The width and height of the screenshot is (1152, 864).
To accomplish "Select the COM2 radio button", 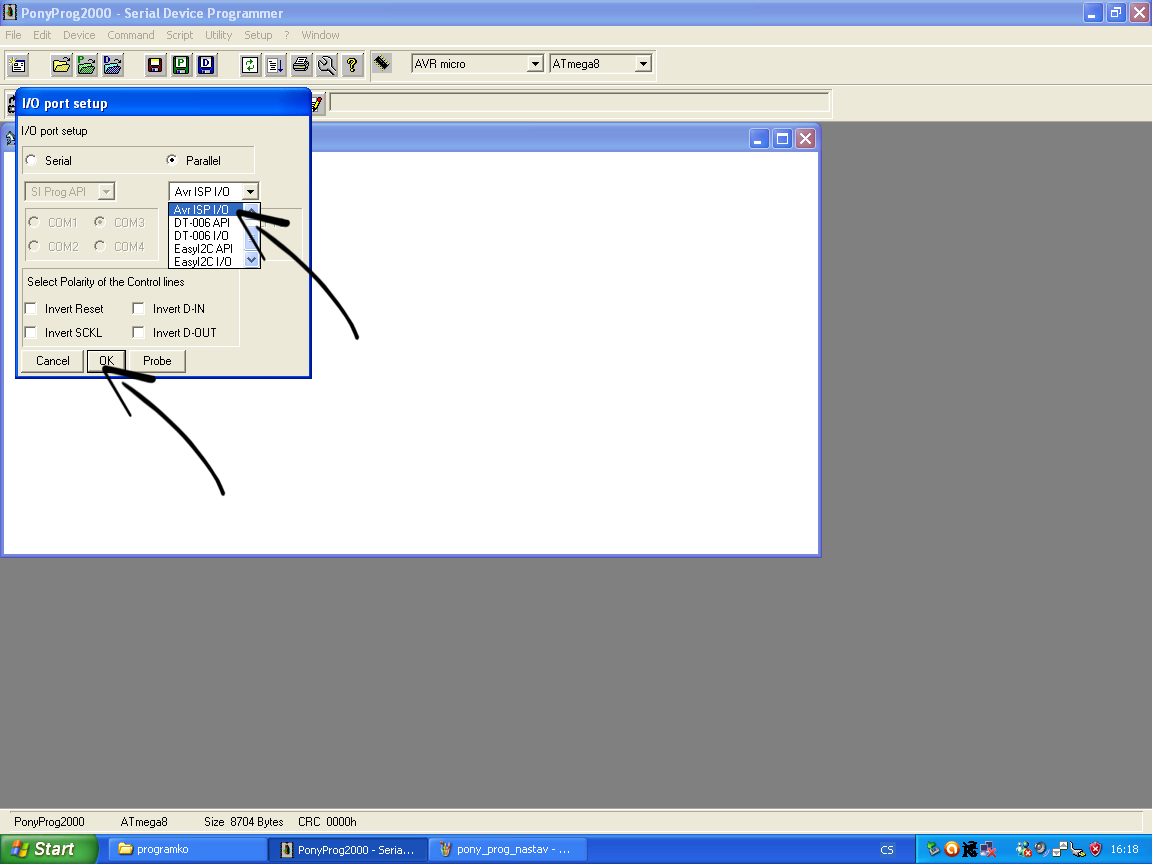I will click(34, 246).
